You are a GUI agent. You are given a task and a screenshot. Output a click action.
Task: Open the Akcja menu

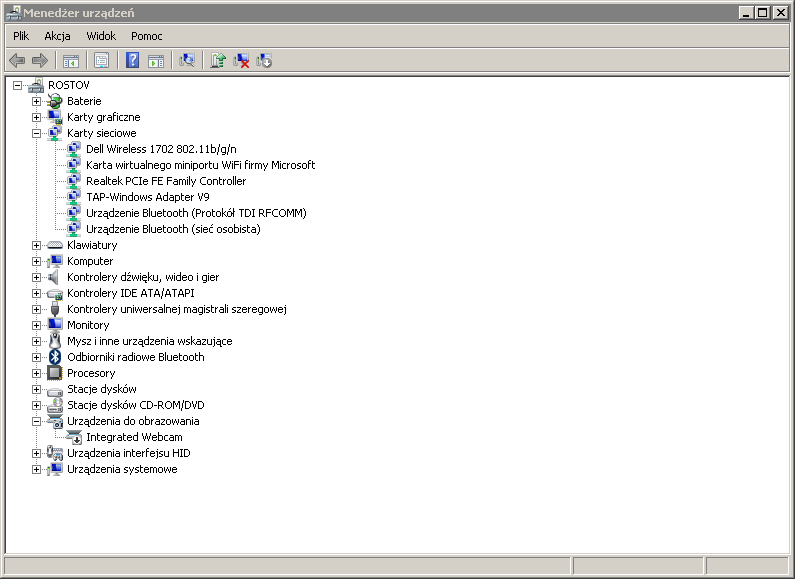pos(57,36)
